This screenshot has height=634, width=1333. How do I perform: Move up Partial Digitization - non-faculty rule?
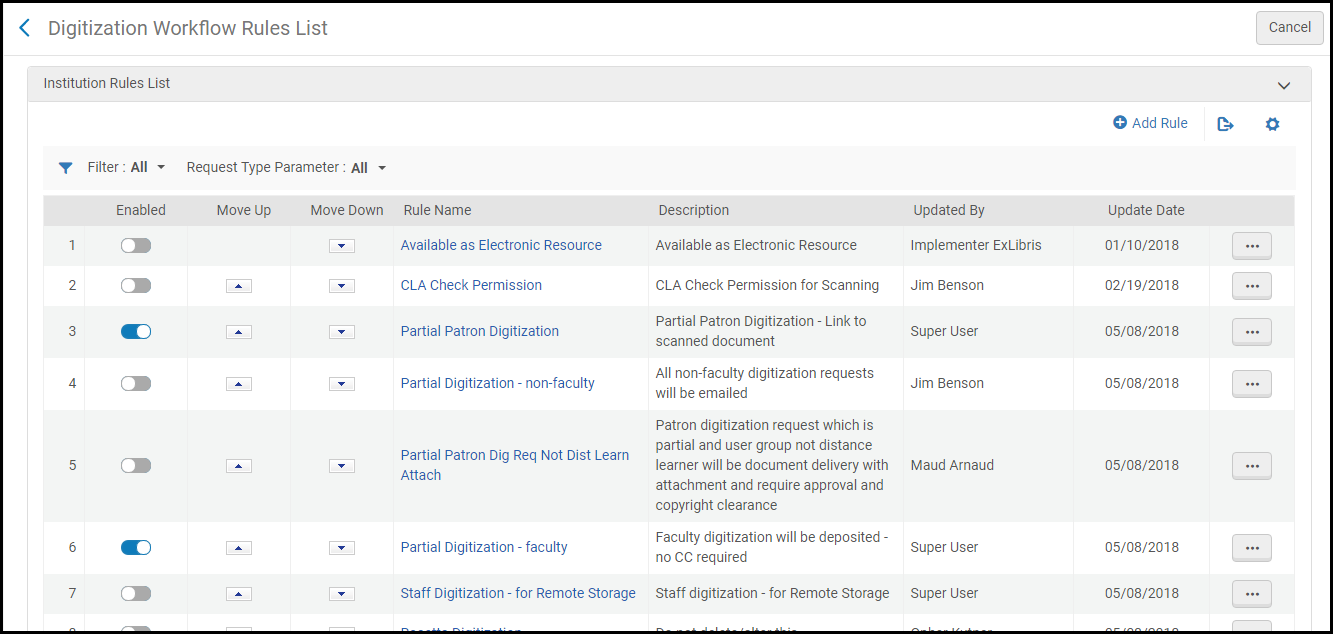(239, 384)
